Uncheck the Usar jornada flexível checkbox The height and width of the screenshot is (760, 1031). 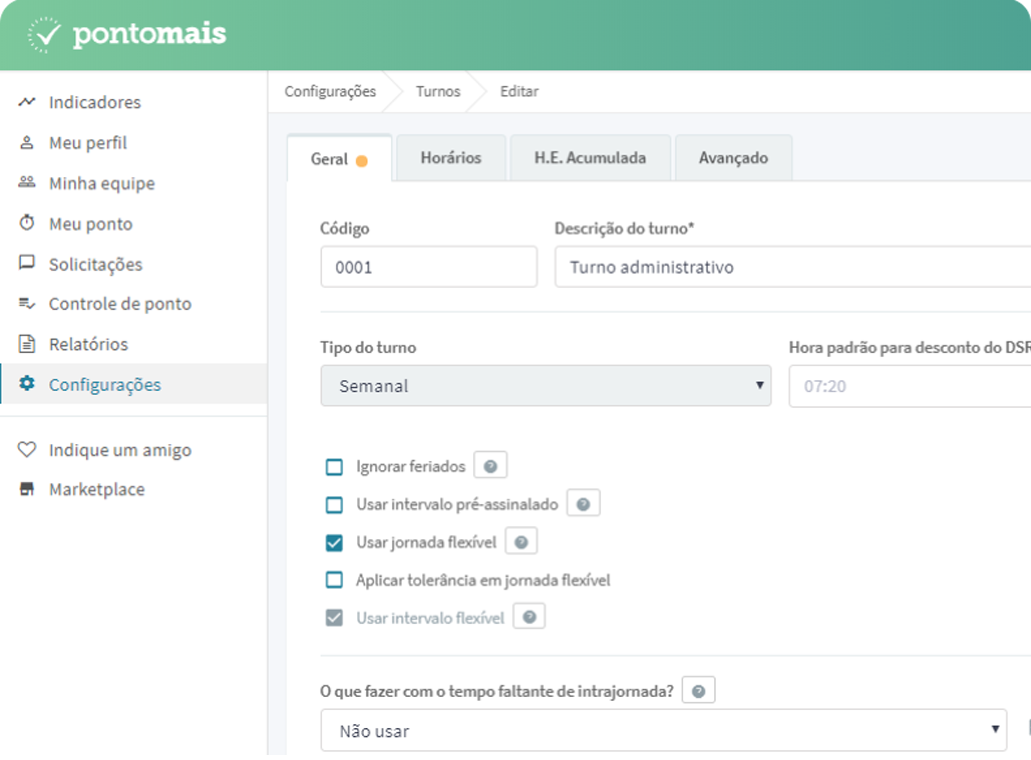point(334,543)
